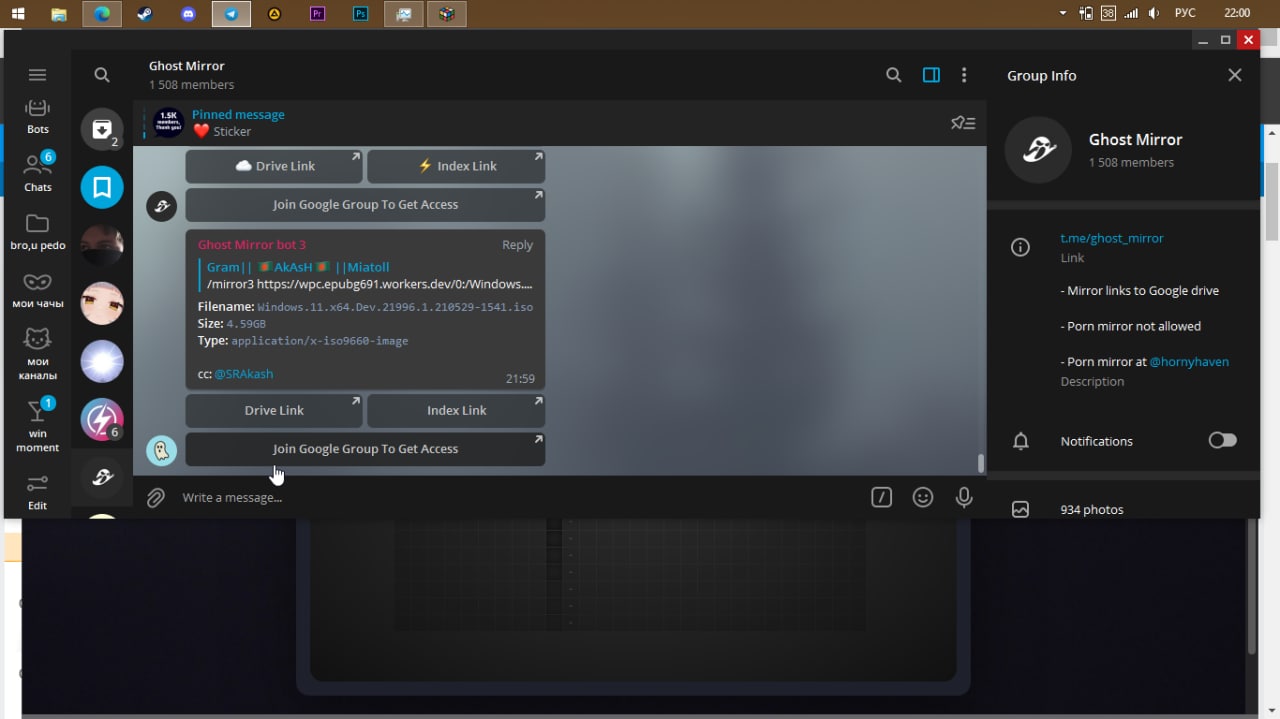Screen dimensions: 1280x719
Task: Click lower Join Google Group To Get Access
Action: click(x=365, y=449)
